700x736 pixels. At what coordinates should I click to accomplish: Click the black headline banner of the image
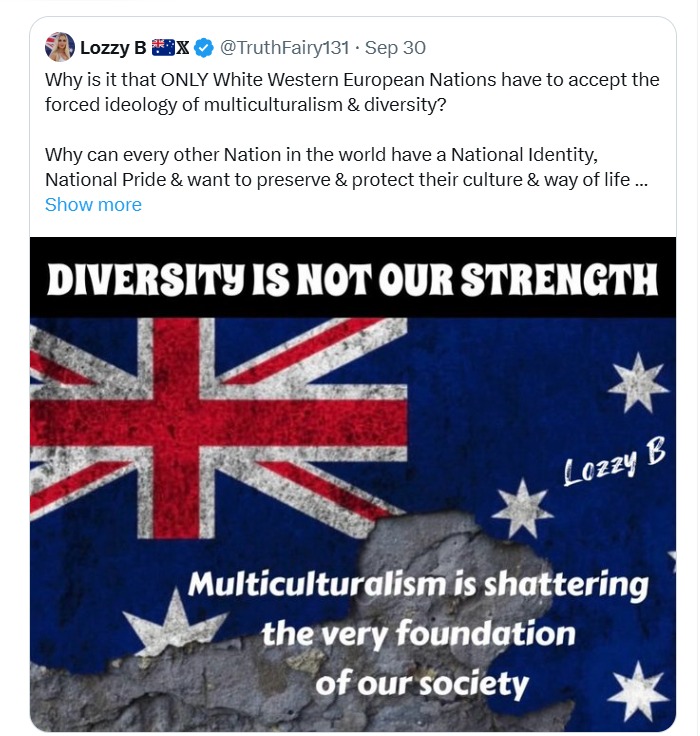coord(352,279)
